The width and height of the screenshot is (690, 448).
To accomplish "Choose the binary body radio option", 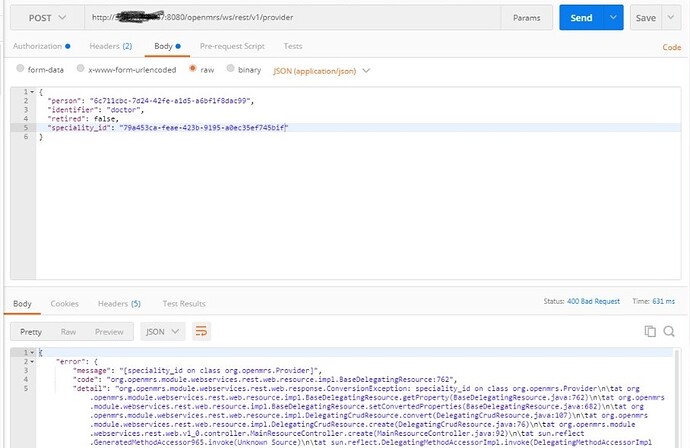I will 230,68.
